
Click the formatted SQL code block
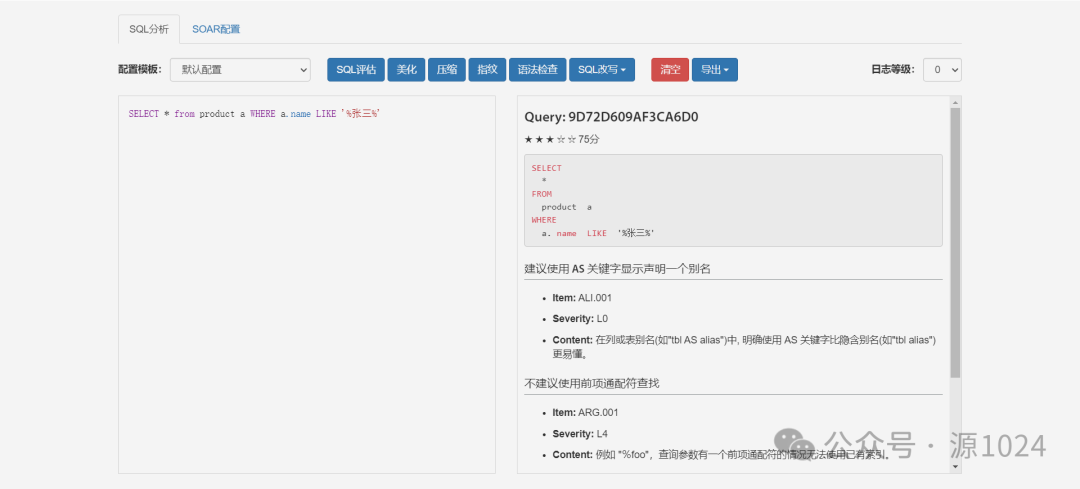(x=734, y=200)
